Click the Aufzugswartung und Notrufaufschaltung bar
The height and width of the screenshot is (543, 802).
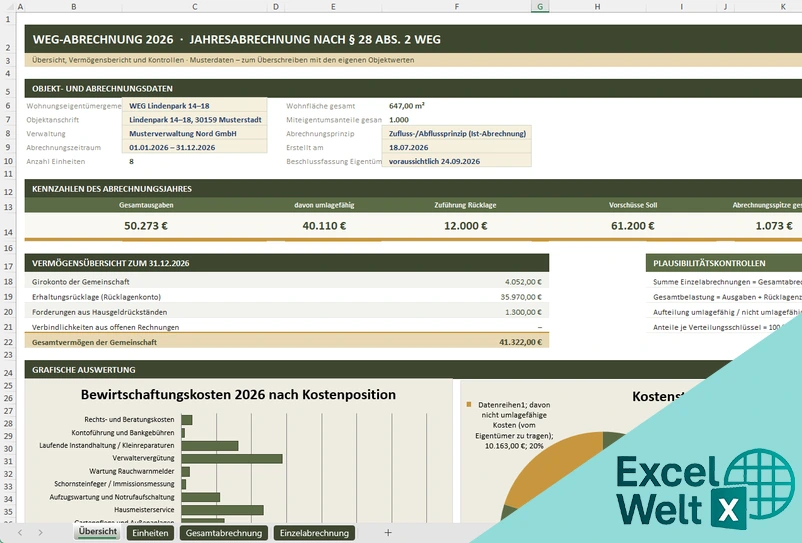200,497
